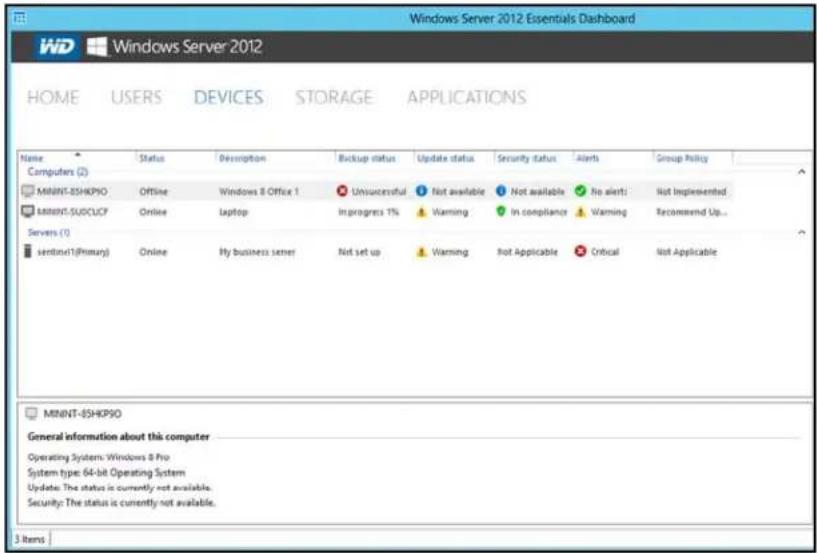Click the computer icon in the details pane
Screen dimensions: 817x553
pos(32,414)
